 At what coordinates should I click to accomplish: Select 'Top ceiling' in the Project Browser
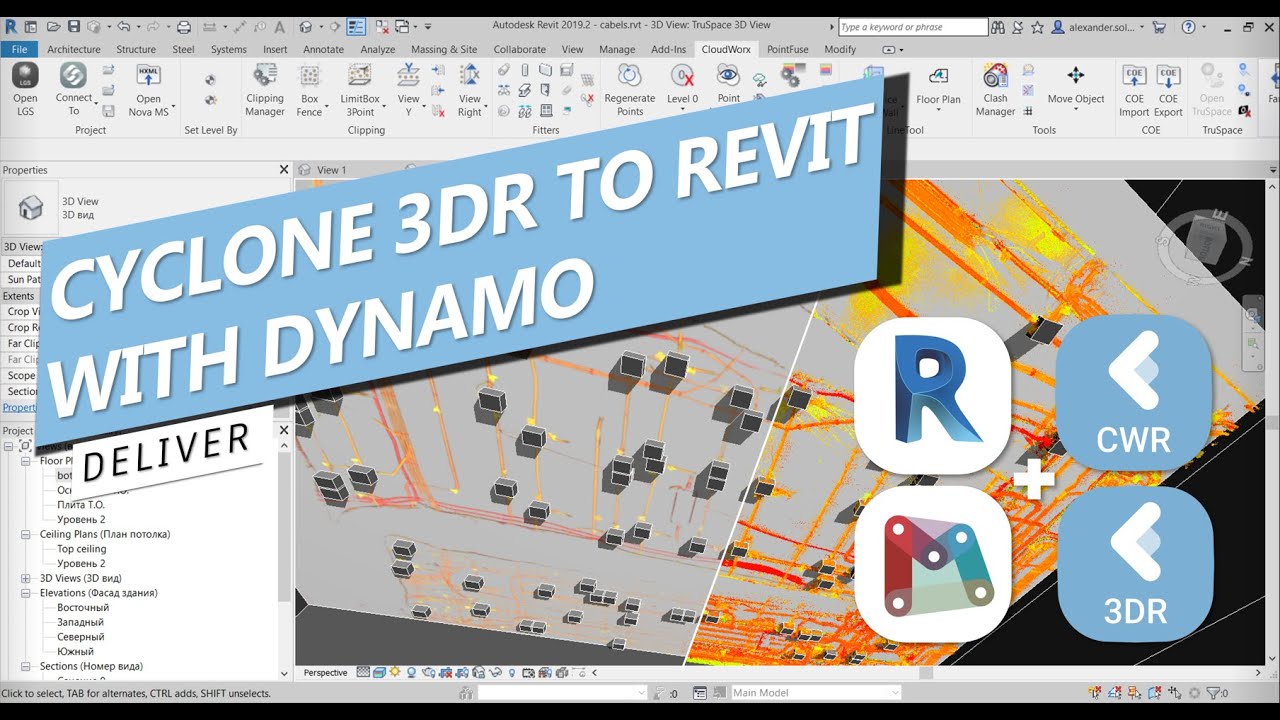tap(81, 549)
